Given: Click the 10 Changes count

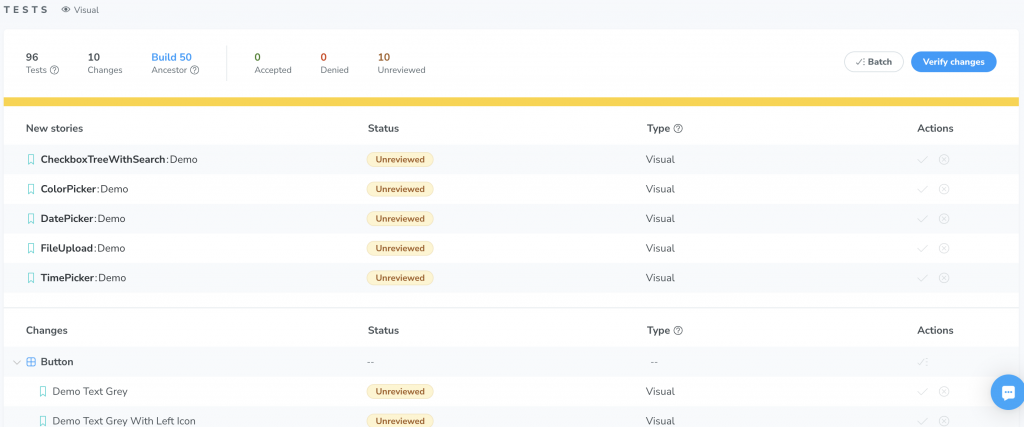Looking at the screenshot, I should pyautogui.click(x=104, y=63).
